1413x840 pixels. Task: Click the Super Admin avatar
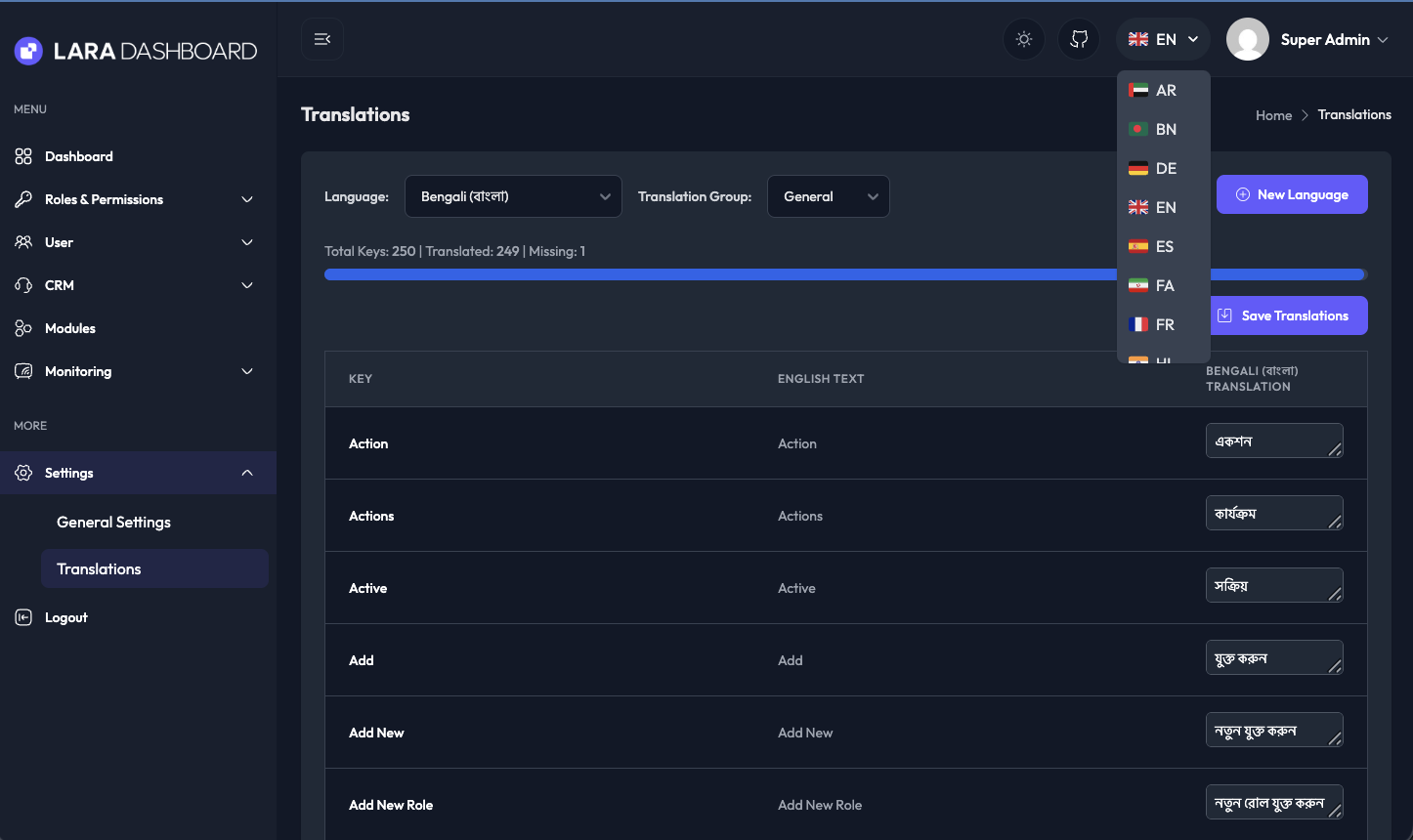tap(1247, 39)
